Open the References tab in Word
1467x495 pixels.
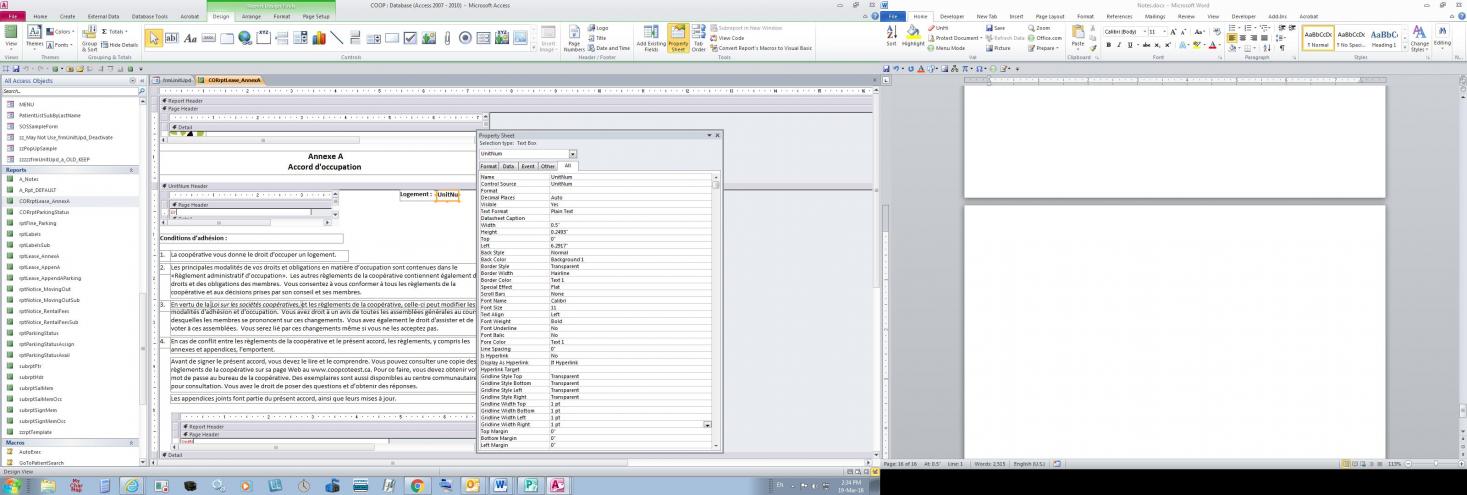pyautogui.click(x=1119, y=17)
